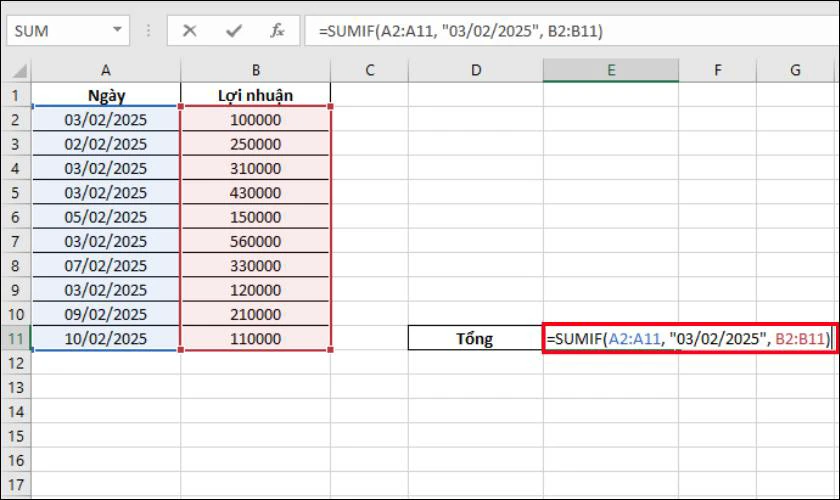Viewport: 840px width, 500px height.
Task: Click cell containing 07/02/2025
Action: coord(106,265)
